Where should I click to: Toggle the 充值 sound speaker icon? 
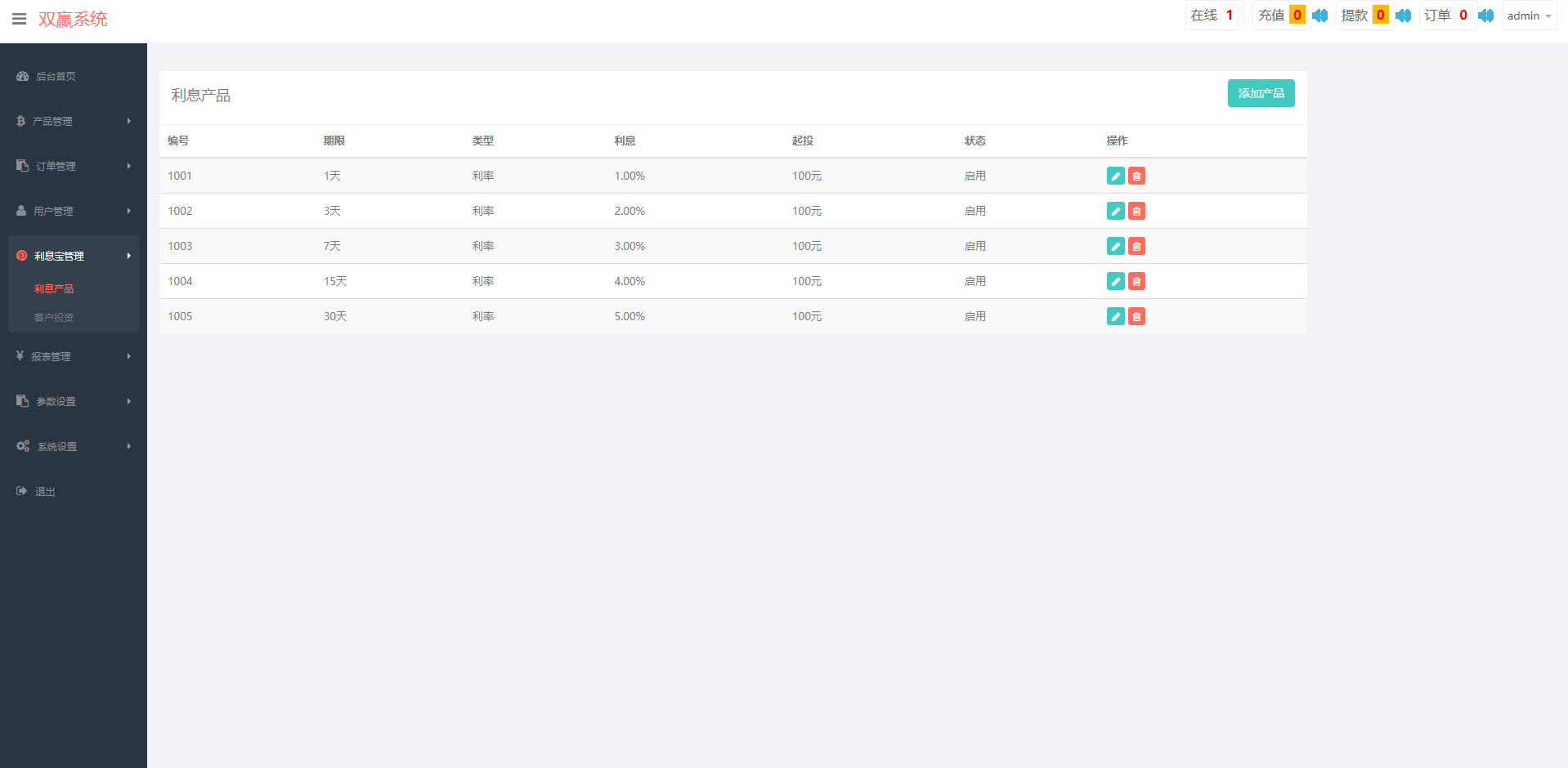[x=1319, y=16]
